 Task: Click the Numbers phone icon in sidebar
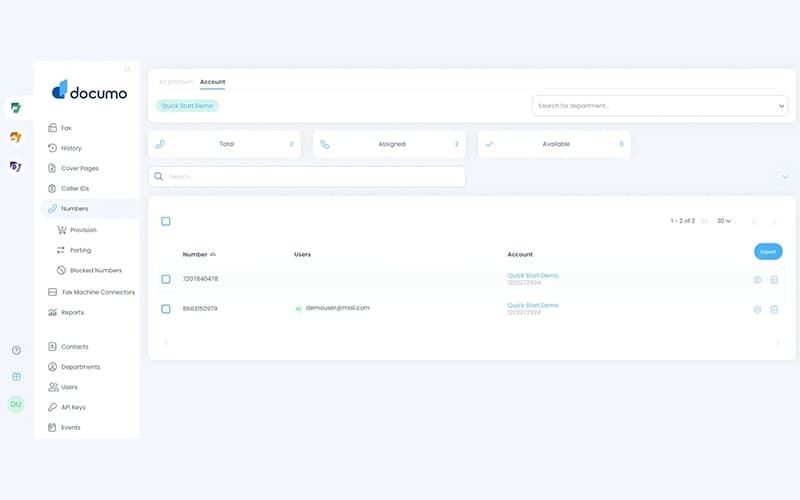52,208
